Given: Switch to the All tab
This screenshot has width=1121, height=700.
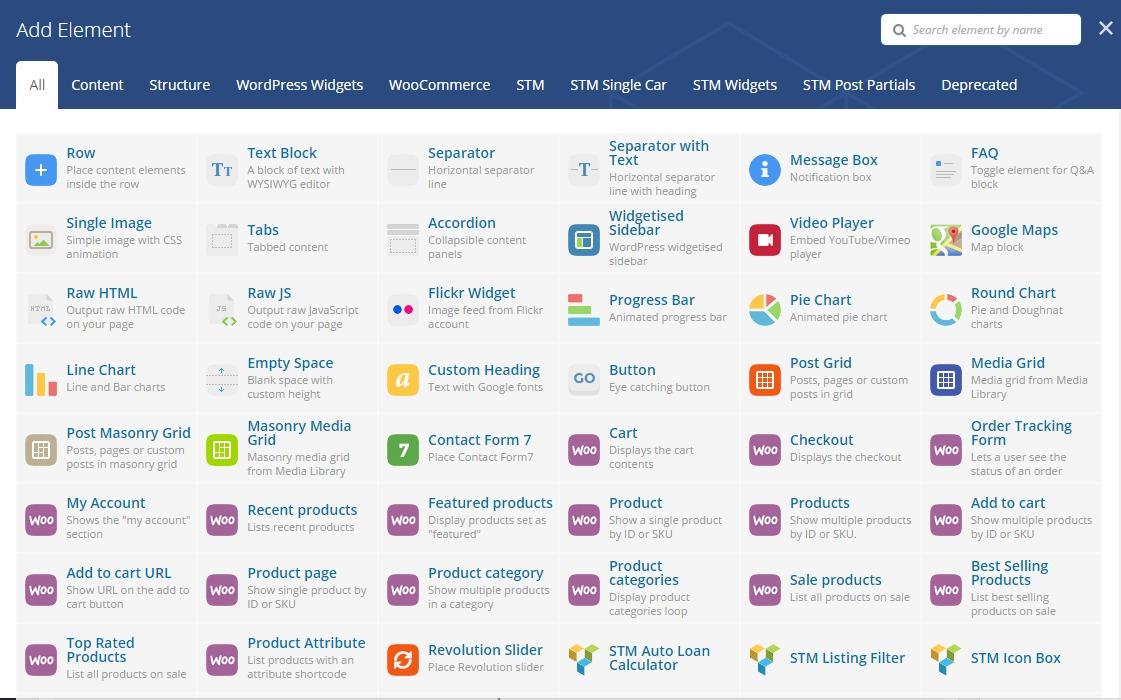Looking at the screenshot, I should coord(37,85).
